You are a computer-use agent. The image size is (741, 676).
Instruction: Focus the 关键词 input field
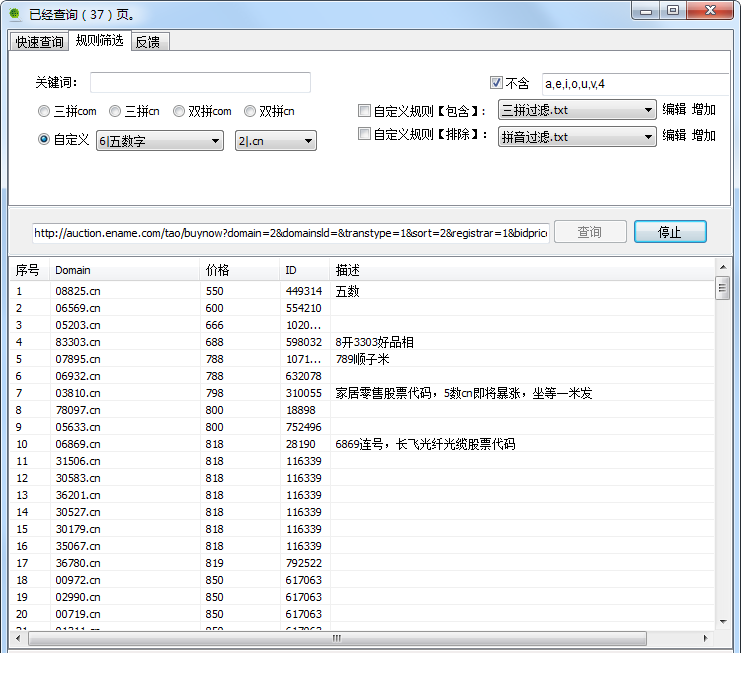[200, 83]
